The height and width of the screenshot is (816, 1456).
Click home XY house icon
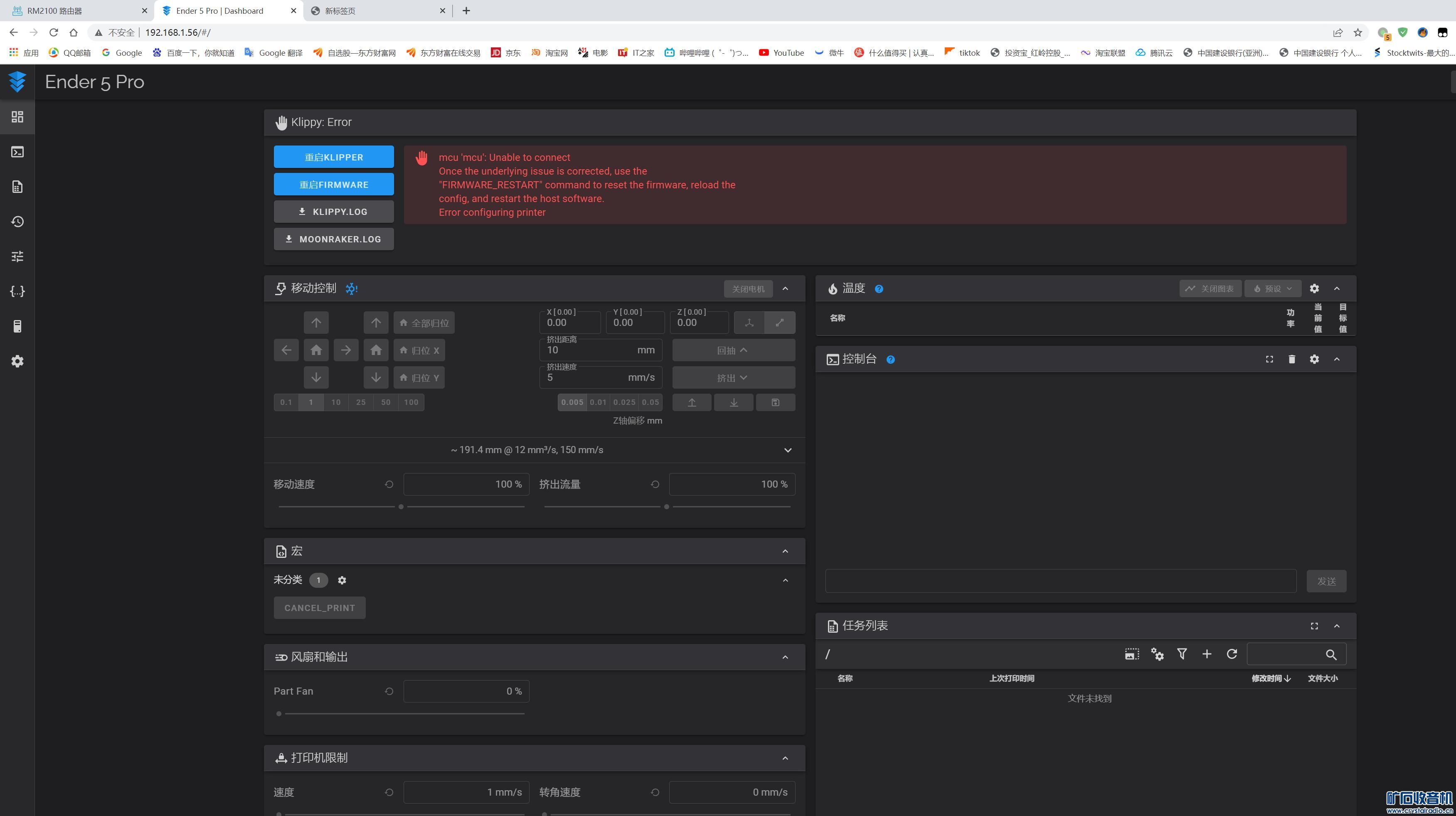[x=316, y=350]
